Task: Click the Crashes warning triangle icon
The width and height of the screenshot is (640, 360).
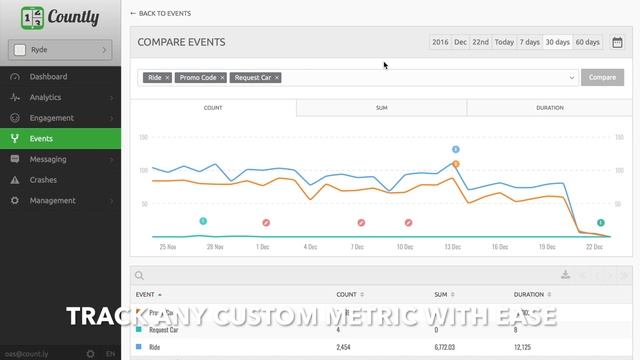Action: pyautogui.click(x=15, y=180)
